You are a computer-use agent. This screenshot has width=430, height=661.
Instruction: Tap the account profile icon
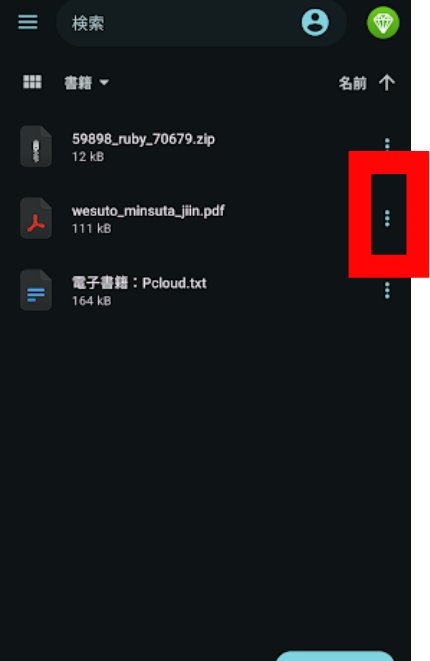pos(315,22)
